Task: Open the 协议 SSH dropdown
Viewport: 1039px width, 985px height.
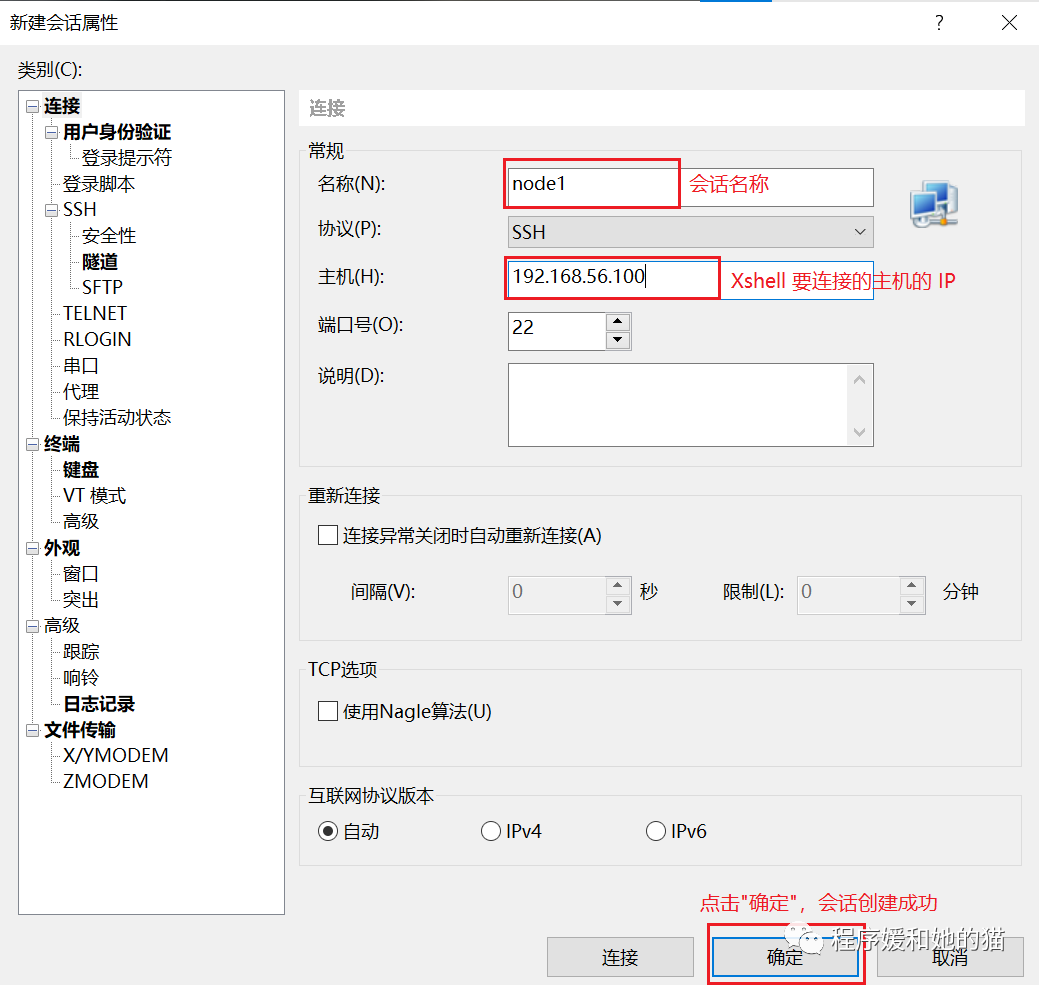Action: (690, 232)
